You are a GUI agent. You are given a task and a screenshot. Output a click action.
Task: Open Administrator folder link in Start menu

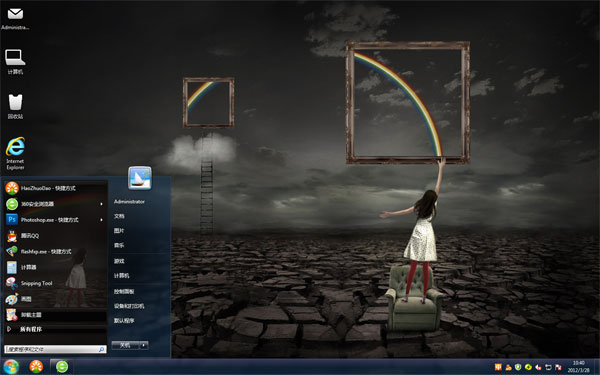(129, 202)
